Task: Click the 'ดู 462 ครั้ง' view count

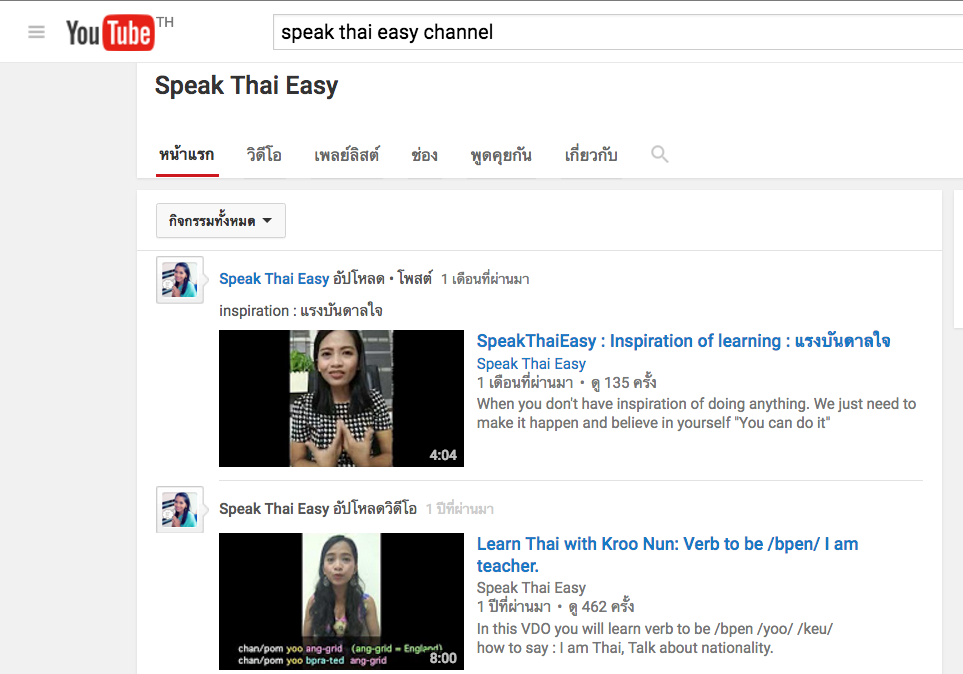Action: pyautogui.click(x=601, y=607)
